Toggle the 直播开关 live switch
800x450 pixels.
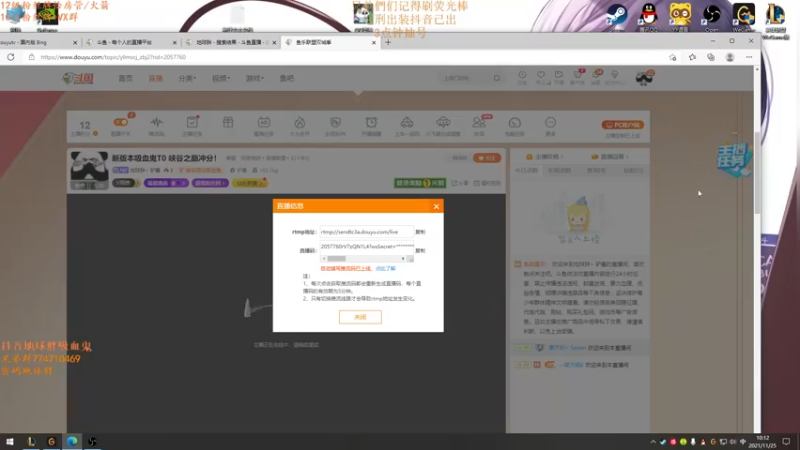coord(121,122)
